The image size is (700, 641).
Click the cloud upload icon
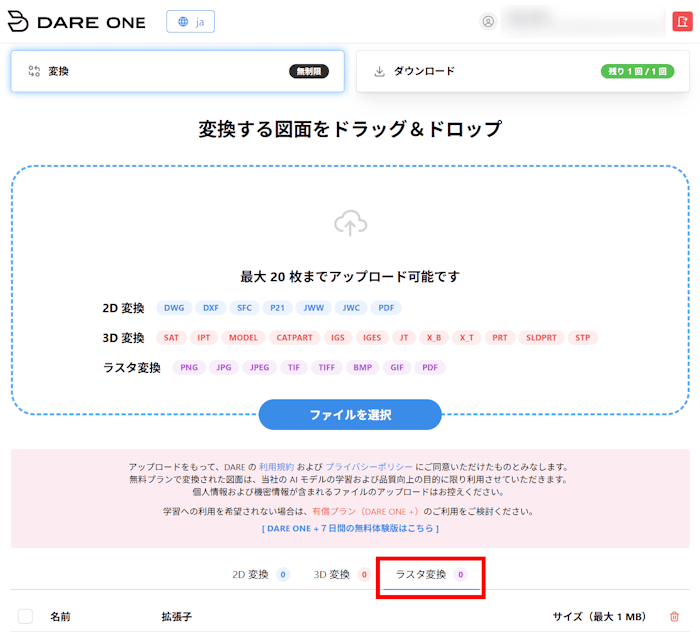(x=350, y=223)
